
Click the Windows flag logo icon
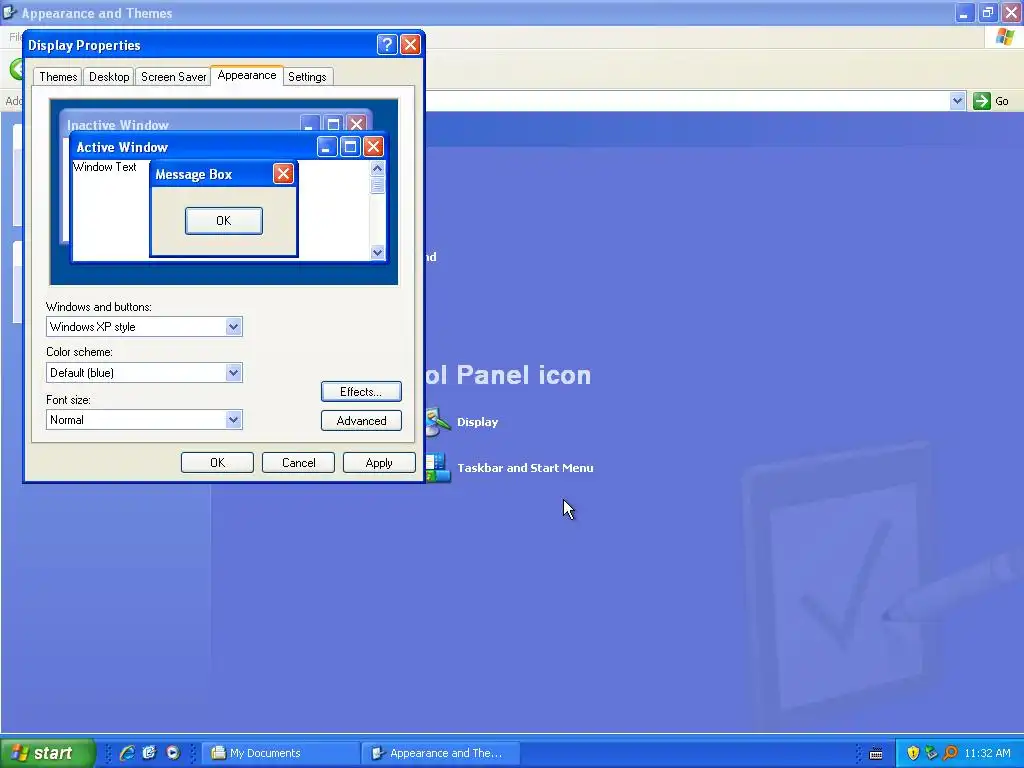point(1005,37)
